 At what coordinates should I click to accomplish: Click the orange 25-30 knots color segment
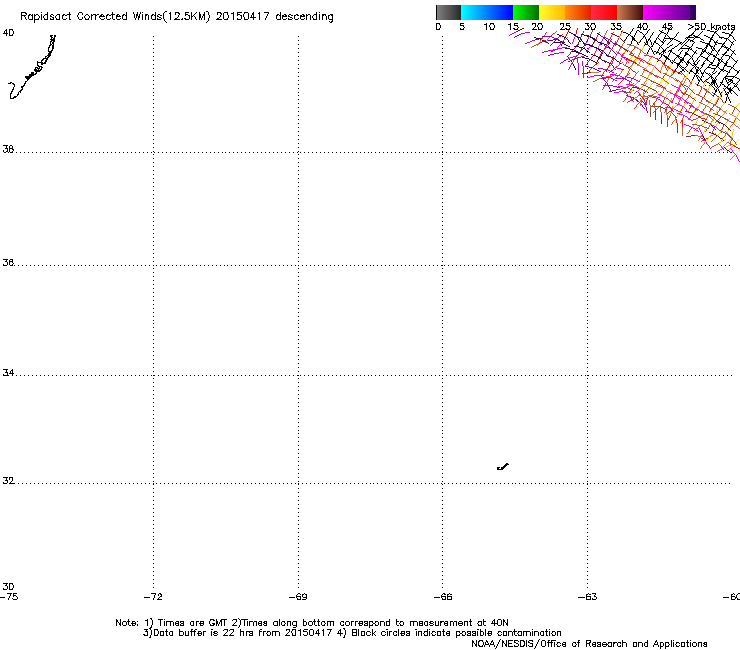578,12
